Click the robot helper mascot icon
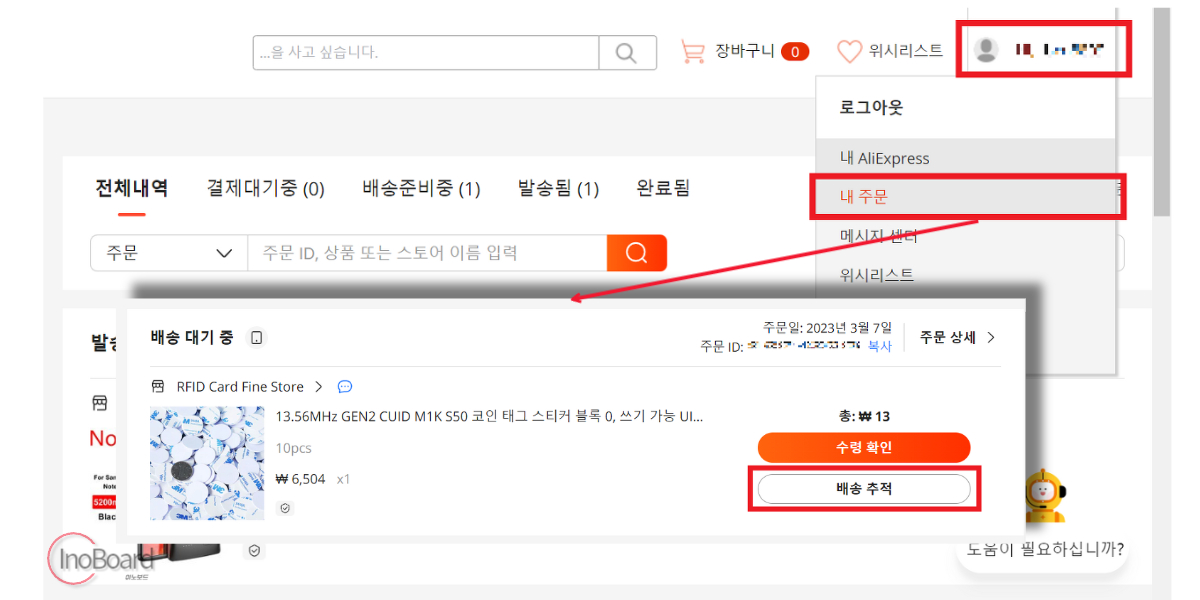The height and width of the screenshot is (600, 1200). point(1044,497)
